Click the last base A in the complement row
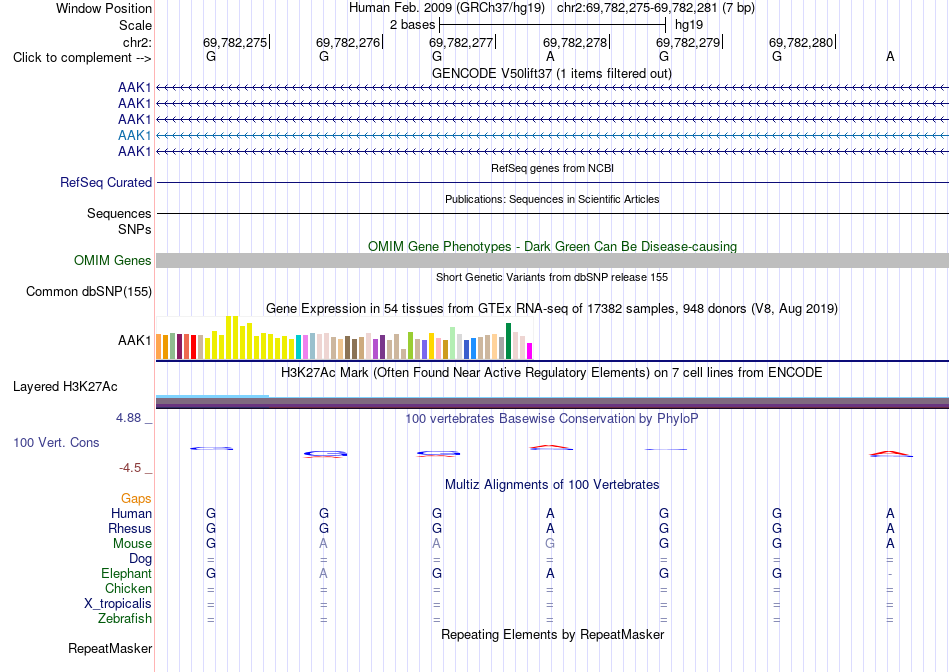 coord(890,56)
